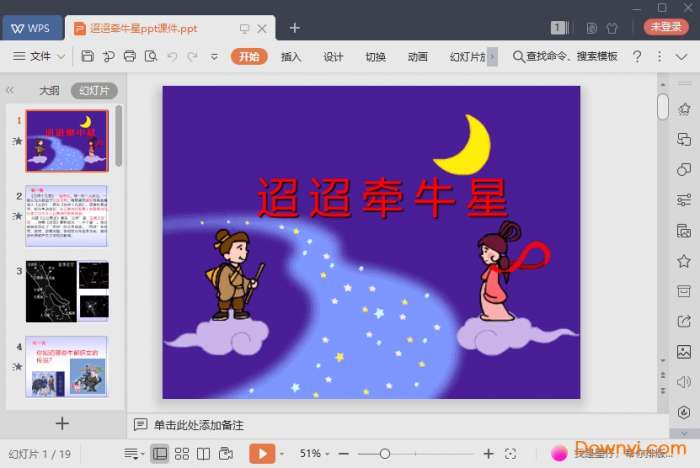Screen dimensions: 700x468
Task: Open the archive box icon in right sidebar
Action: [683, 291]
